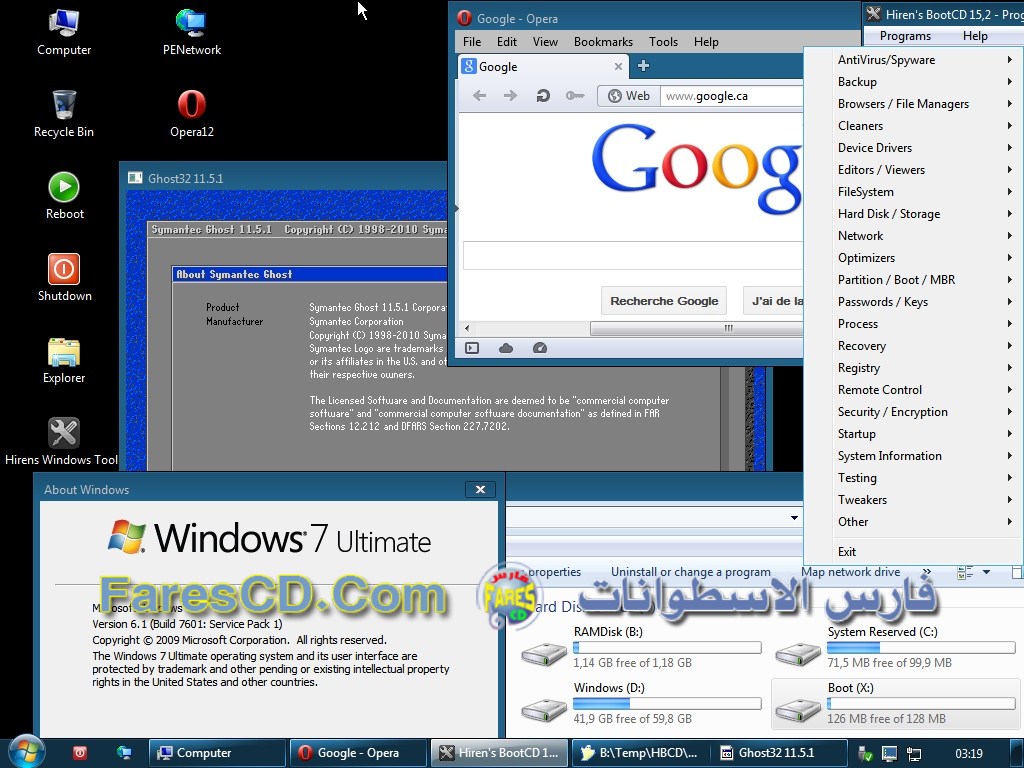The image size is (1024, 768).
Task: Click the tray safely remove hardware icon
Action: (x=865, y=754)
